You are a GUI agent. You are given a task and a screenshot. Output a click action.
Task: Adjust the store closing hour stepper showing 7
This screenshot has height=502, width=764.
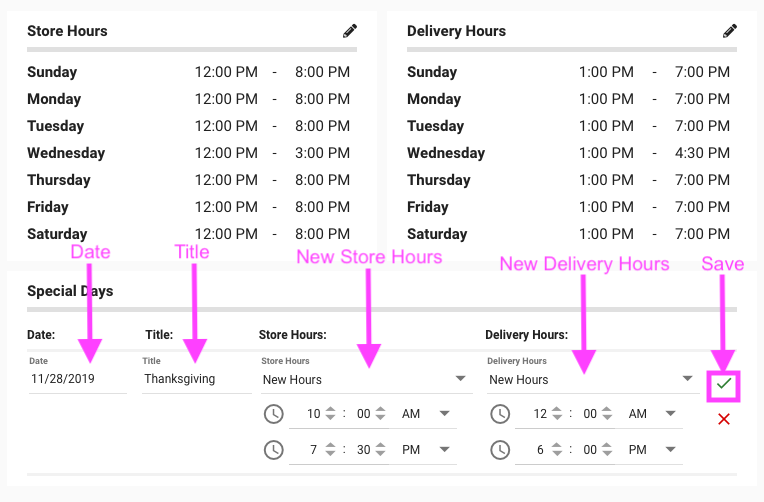[x=330, y=450]
